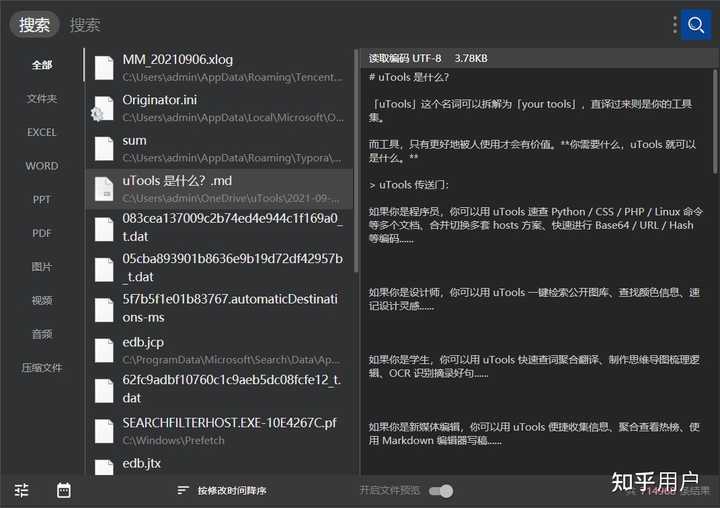
Task: Select 05cba893901b8636e9b19d72df42957b_t.dat file name
Action: point(232,267)
